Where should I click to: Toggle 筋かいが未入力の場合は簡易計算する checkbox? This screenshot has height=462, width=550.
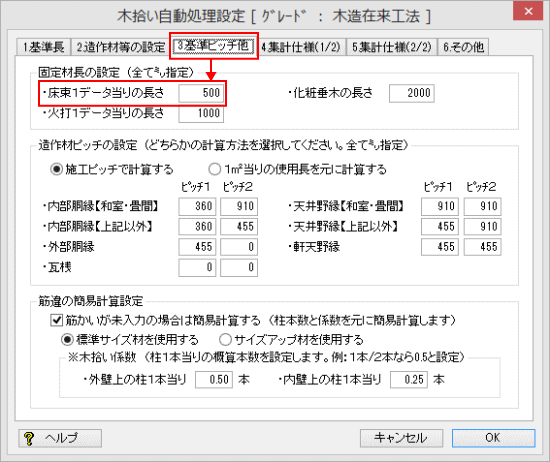tap(56, 320)
